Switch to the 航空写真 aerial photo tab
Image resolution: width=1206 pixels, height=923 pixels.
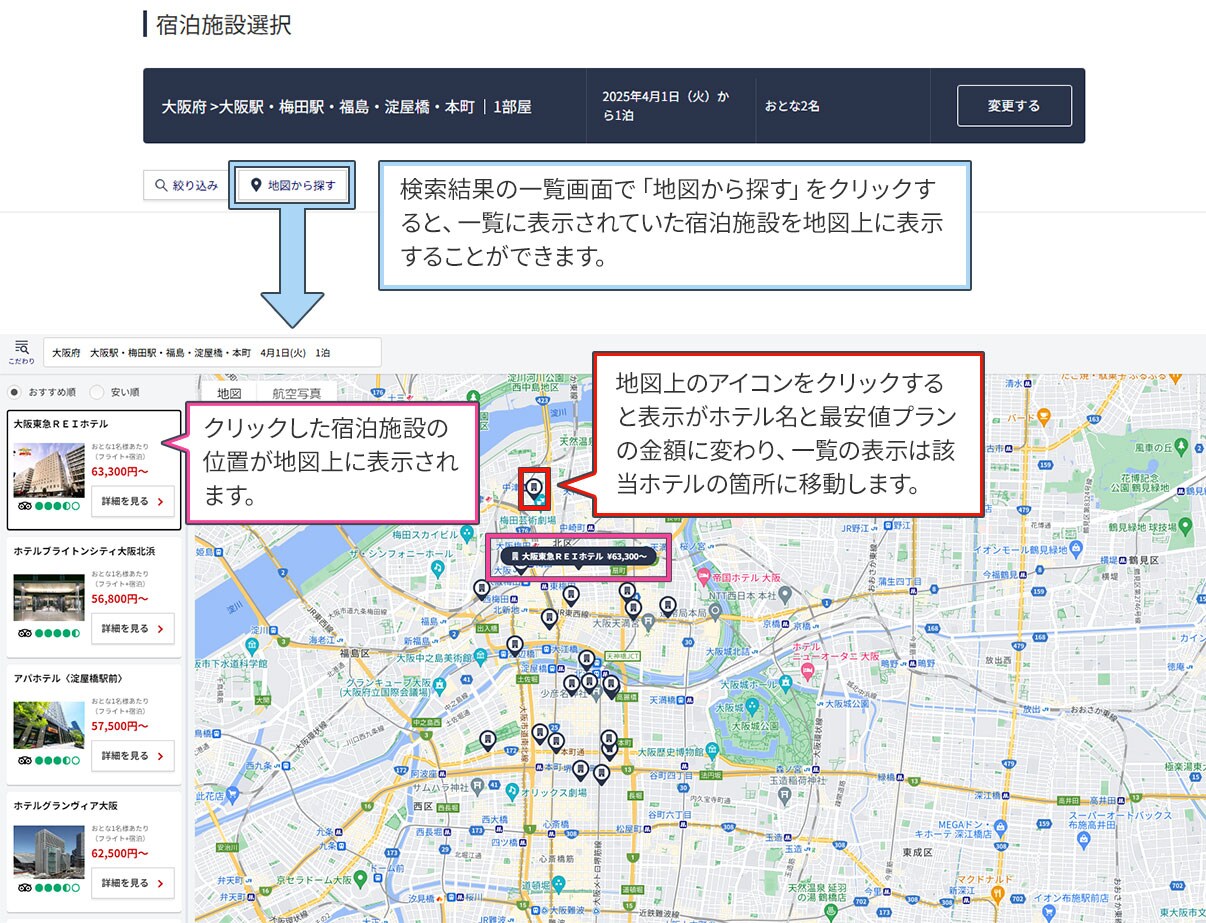point(296,393)
